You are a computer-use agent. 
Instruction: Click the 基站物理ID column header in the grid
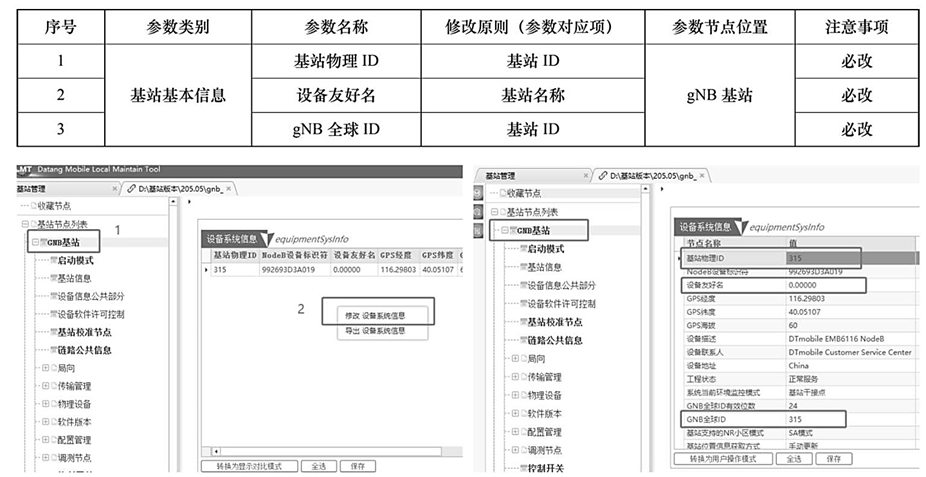234,255
